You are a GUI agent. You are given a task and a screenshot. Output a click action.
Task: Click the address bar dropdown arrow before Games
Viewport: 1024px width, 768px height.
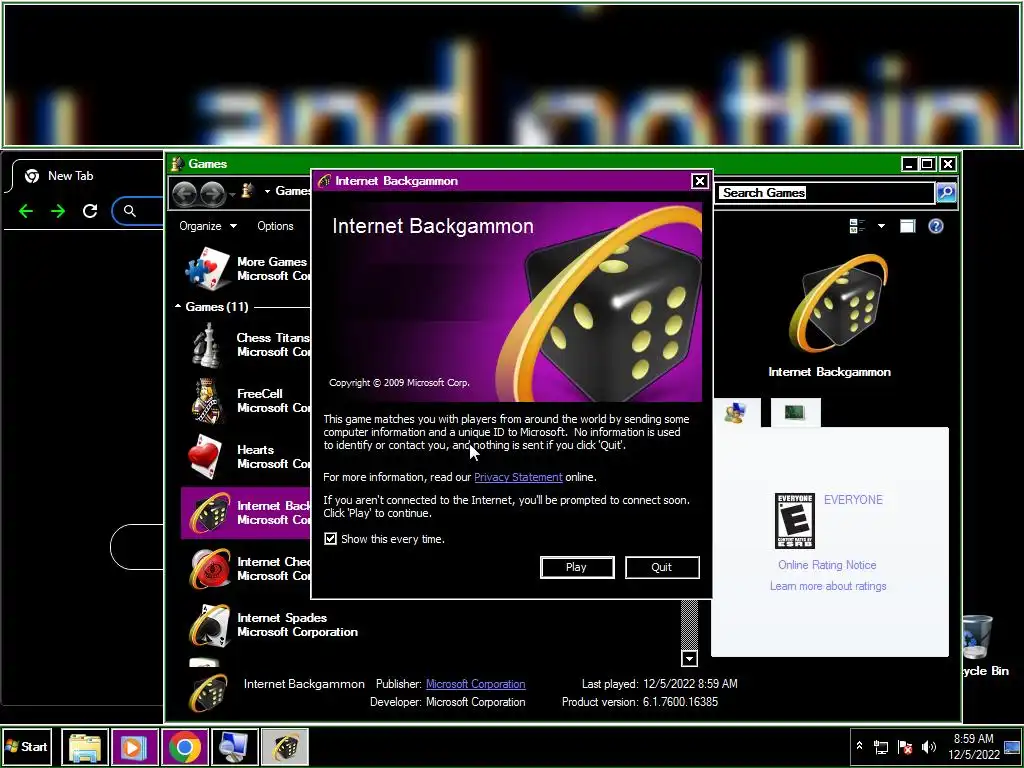[x=267, y=191]
